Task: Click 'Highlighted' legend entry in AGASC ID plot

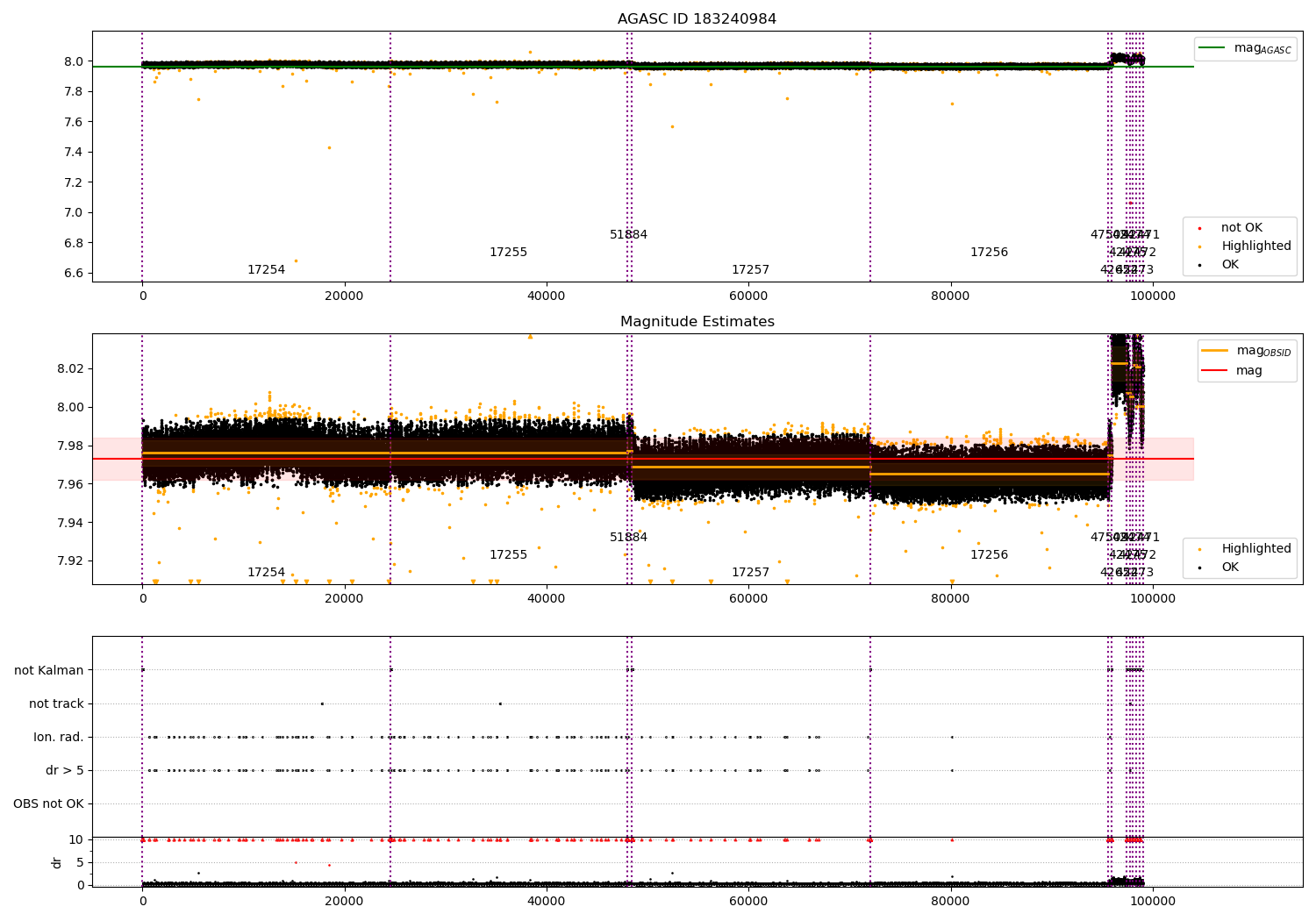Action: click(1244, 246)
